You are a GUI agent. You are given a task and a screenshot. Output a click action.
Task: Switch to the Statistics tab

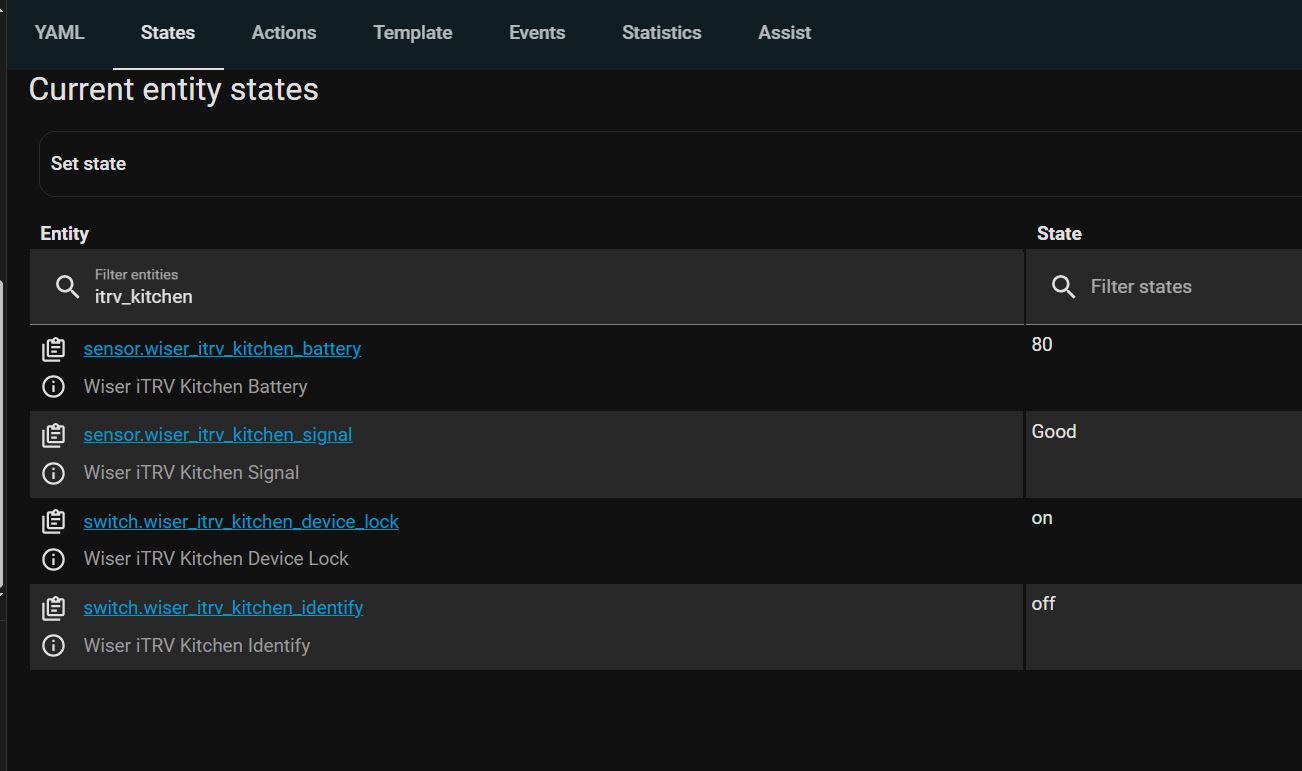coord(662,33)
